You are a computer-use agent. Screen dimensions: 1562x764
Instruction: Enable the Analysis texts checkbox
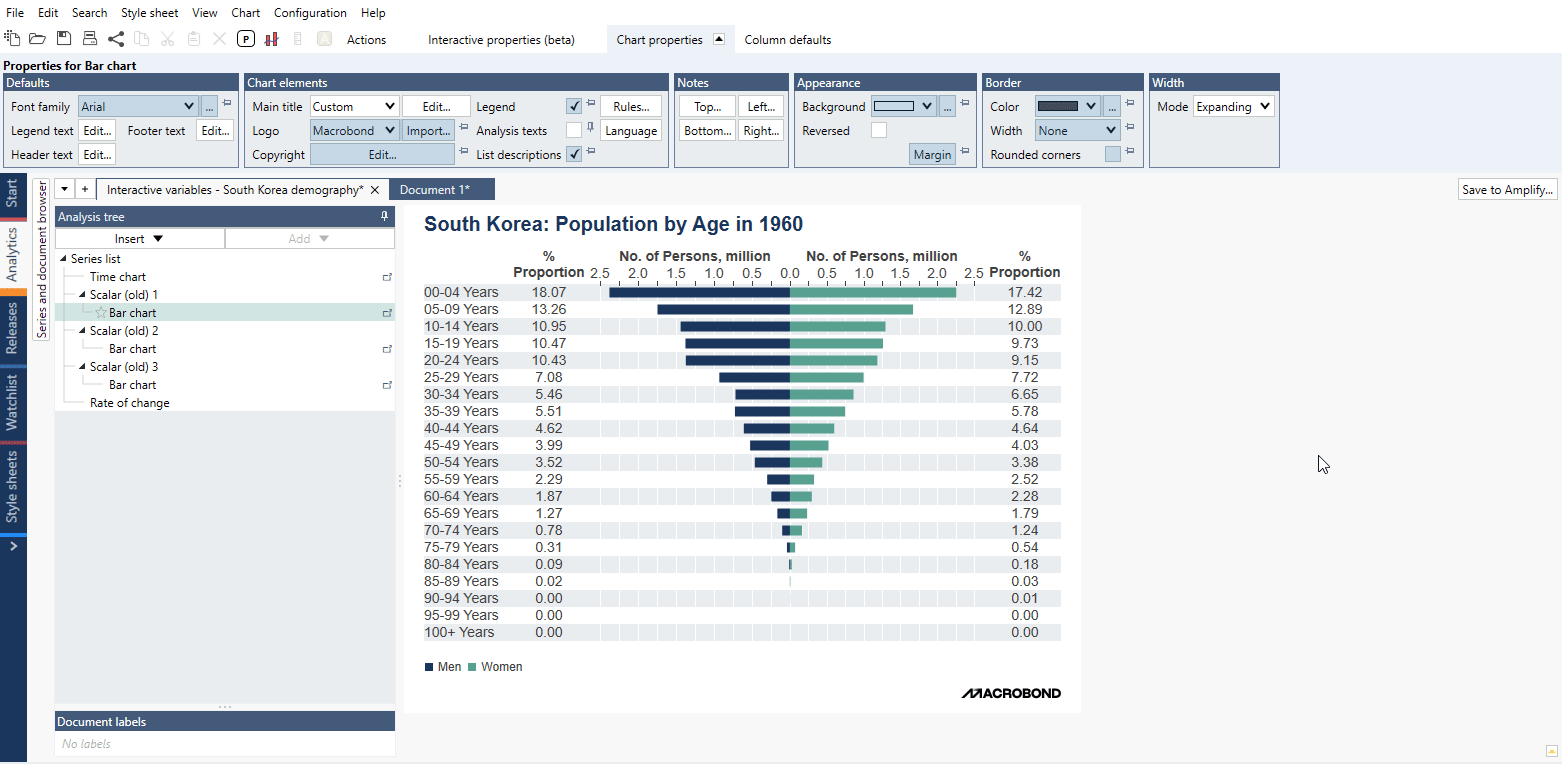(574, 130)
